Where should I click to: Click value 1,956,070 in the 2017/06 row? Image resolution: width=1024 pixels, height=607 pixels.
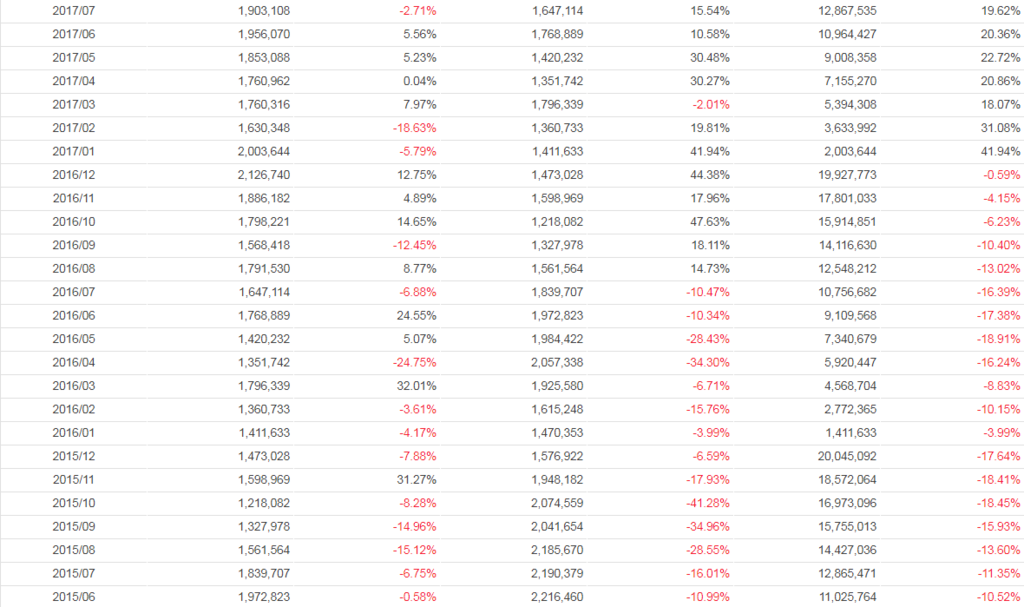click(x=264, y=34)
